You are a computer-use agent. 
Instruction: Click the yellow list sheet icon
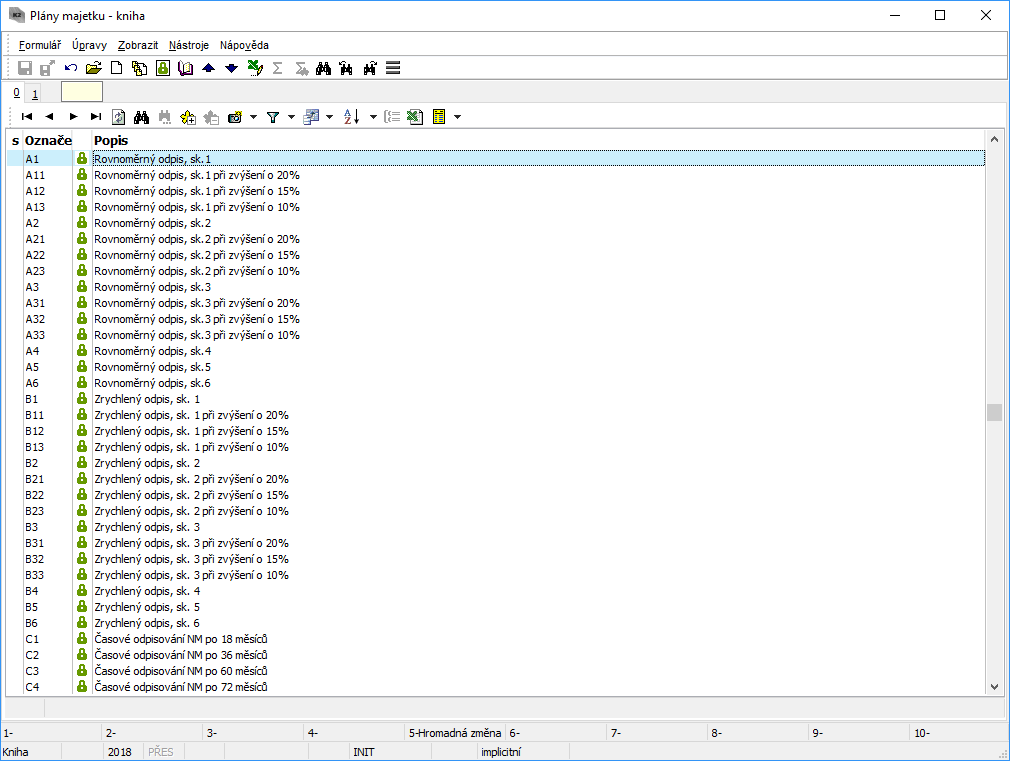pos(439,117)
